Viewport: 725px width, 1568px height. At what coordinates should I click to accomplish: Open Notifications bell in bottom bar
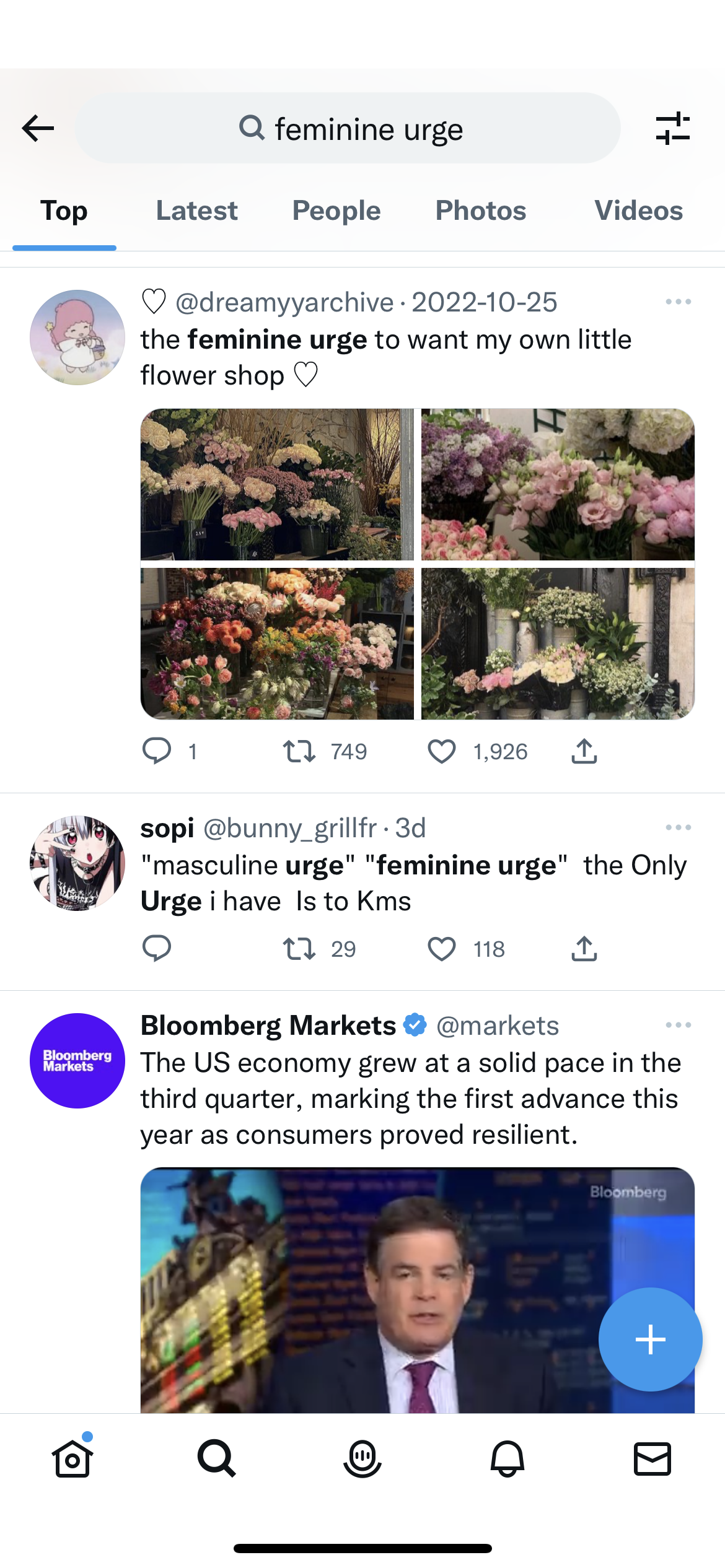507,1458
